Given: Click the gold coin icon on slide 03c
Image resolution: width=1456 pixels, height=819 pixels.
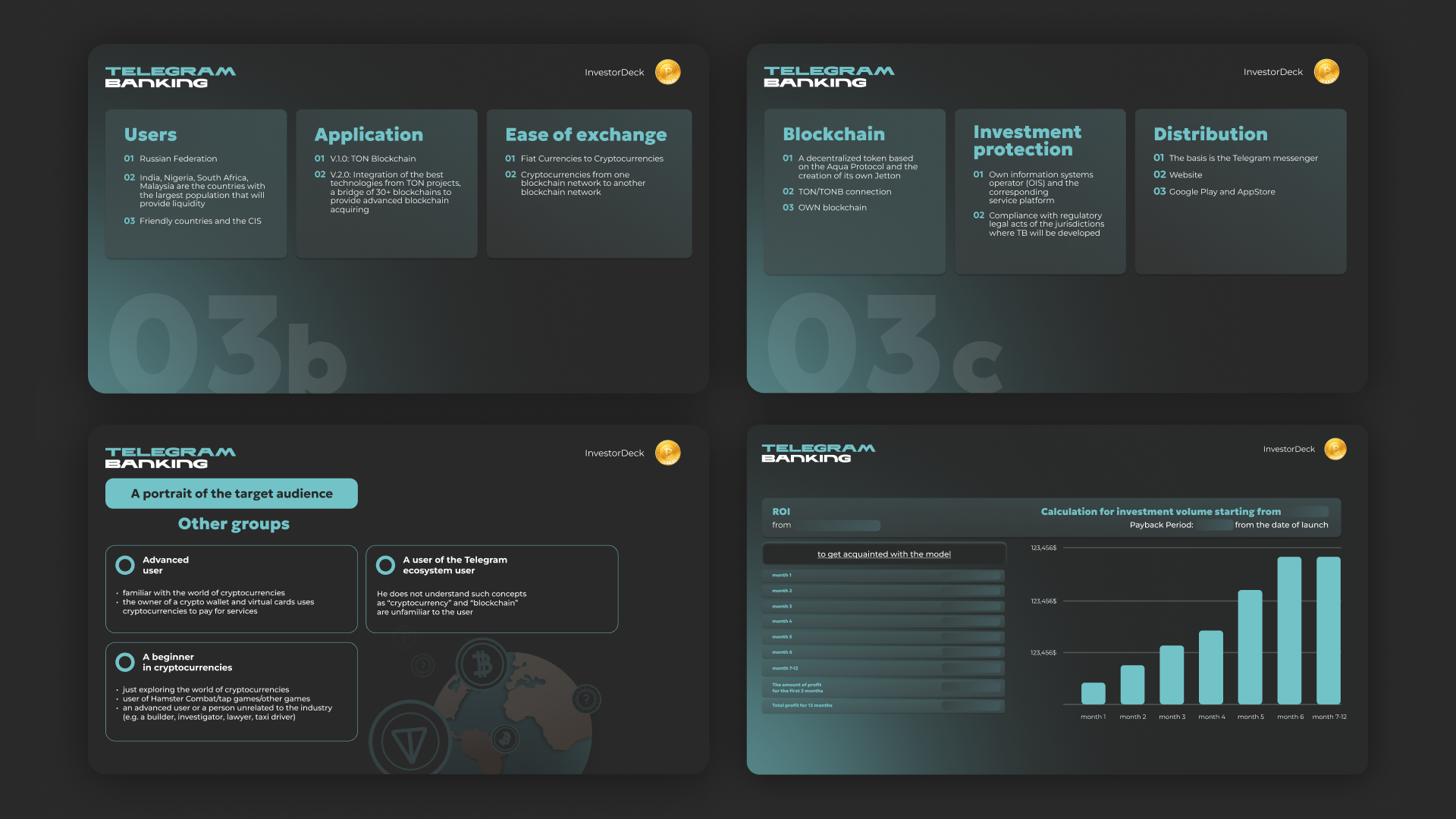Looking at the screenshot, I should 1326,72.
